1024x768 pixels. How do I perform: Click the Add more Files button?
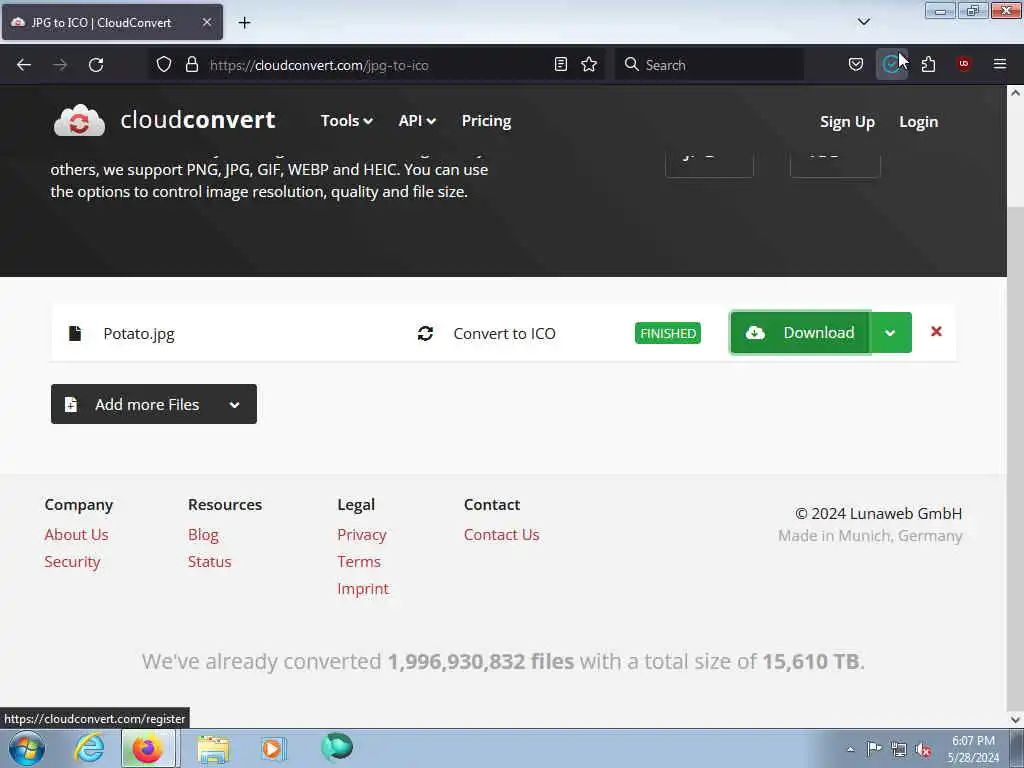[x=153, y=404]
